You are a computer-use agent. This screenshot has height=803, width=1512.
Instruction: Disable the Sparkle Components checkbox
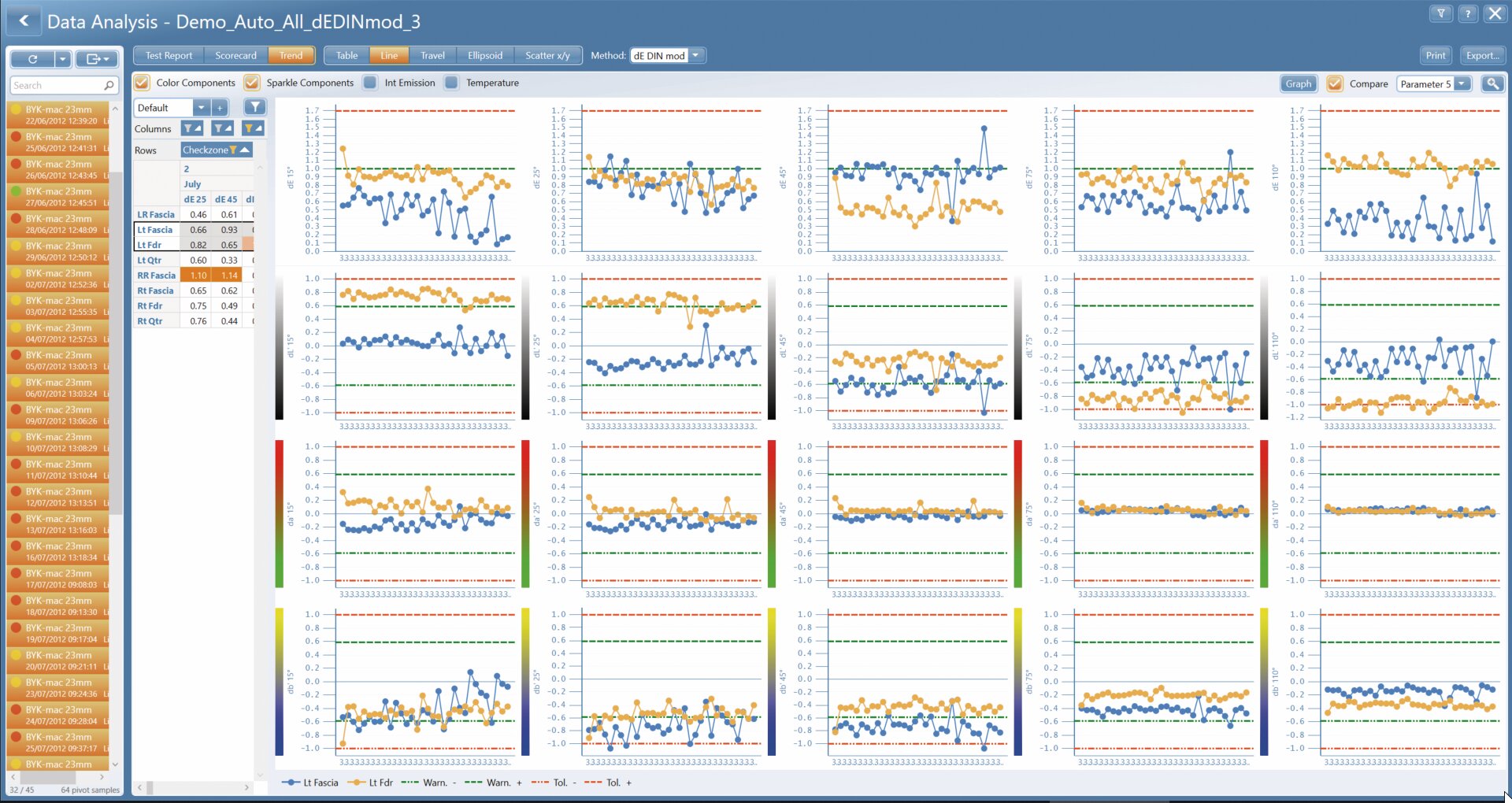pos(251,82)
